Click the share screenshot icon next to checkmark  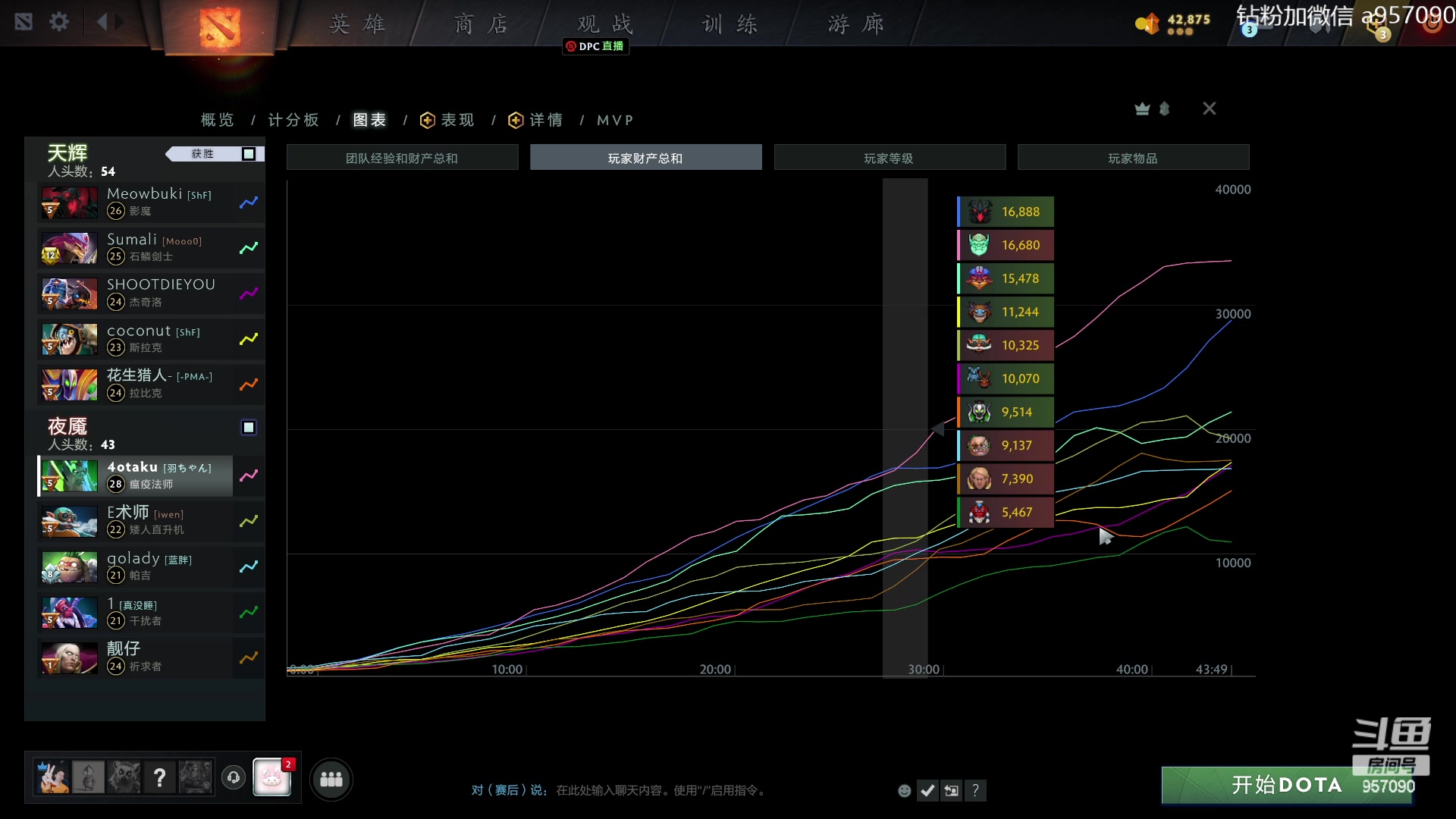tap(952, 790)
